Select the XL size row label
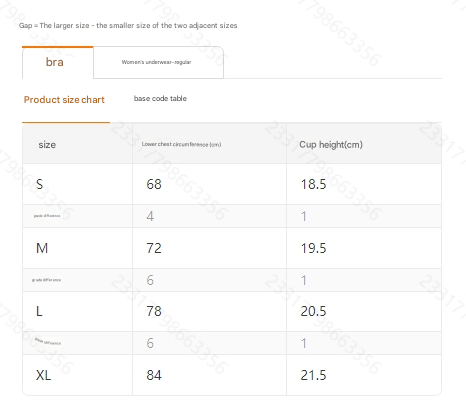 coord(43,375)
